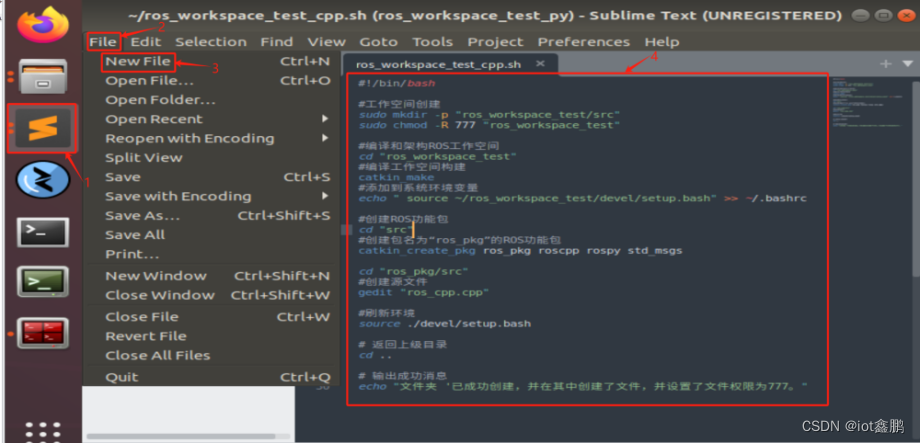The image size is (920, 444).
Task: Choose Close Window menu entry
Action: coord(211,296)
